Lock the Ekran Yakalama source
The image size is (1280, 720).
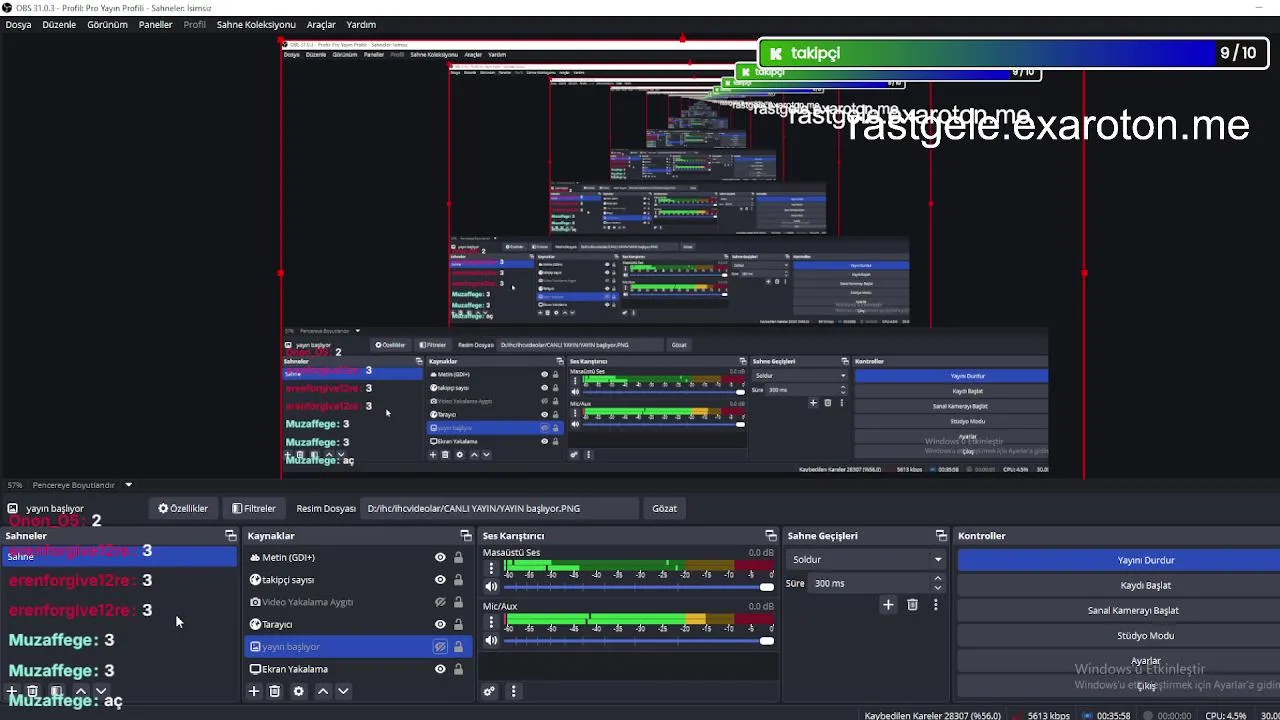[458, 669]
